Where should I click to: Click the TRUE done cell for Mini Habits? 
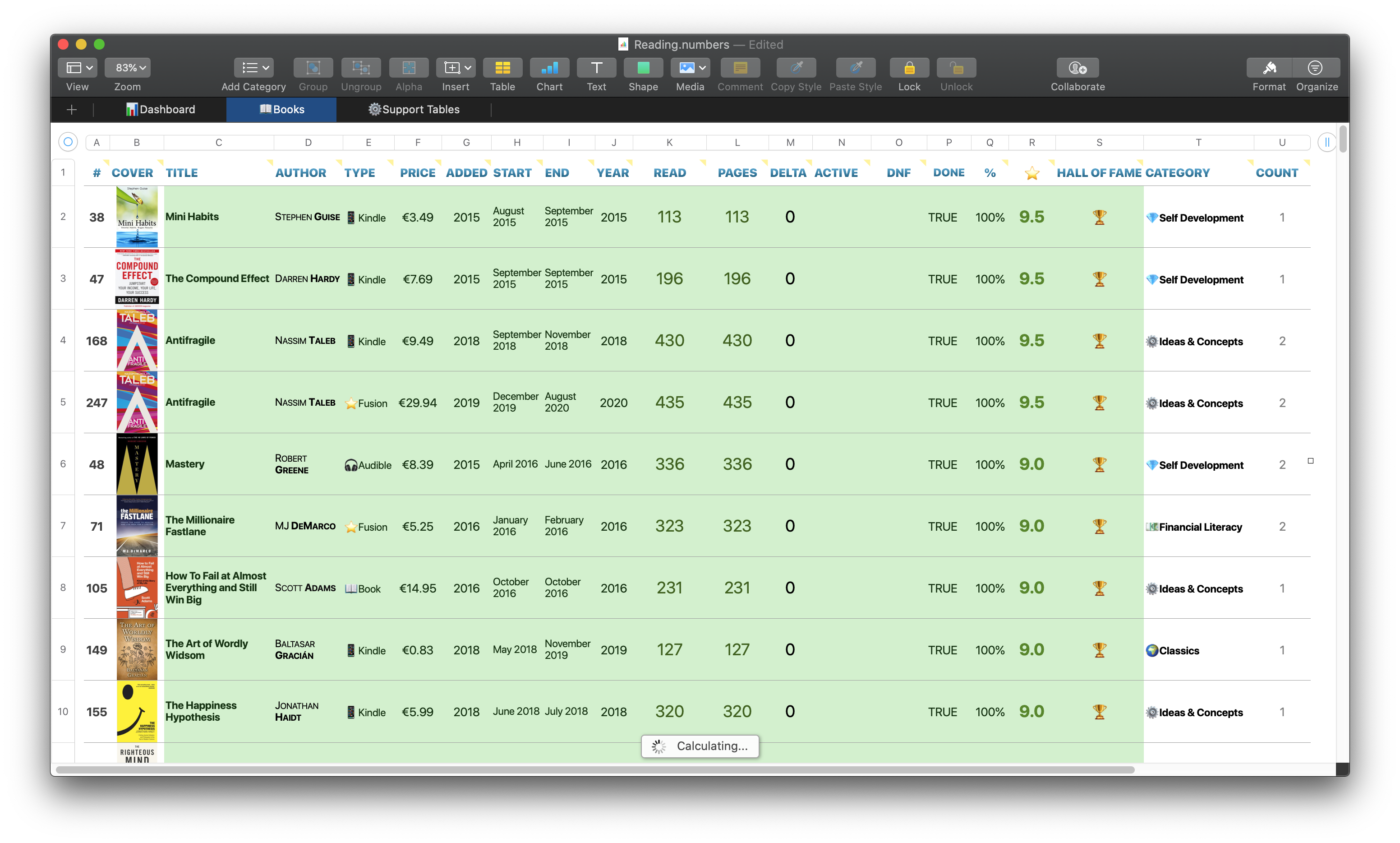(x=942, y=218)
